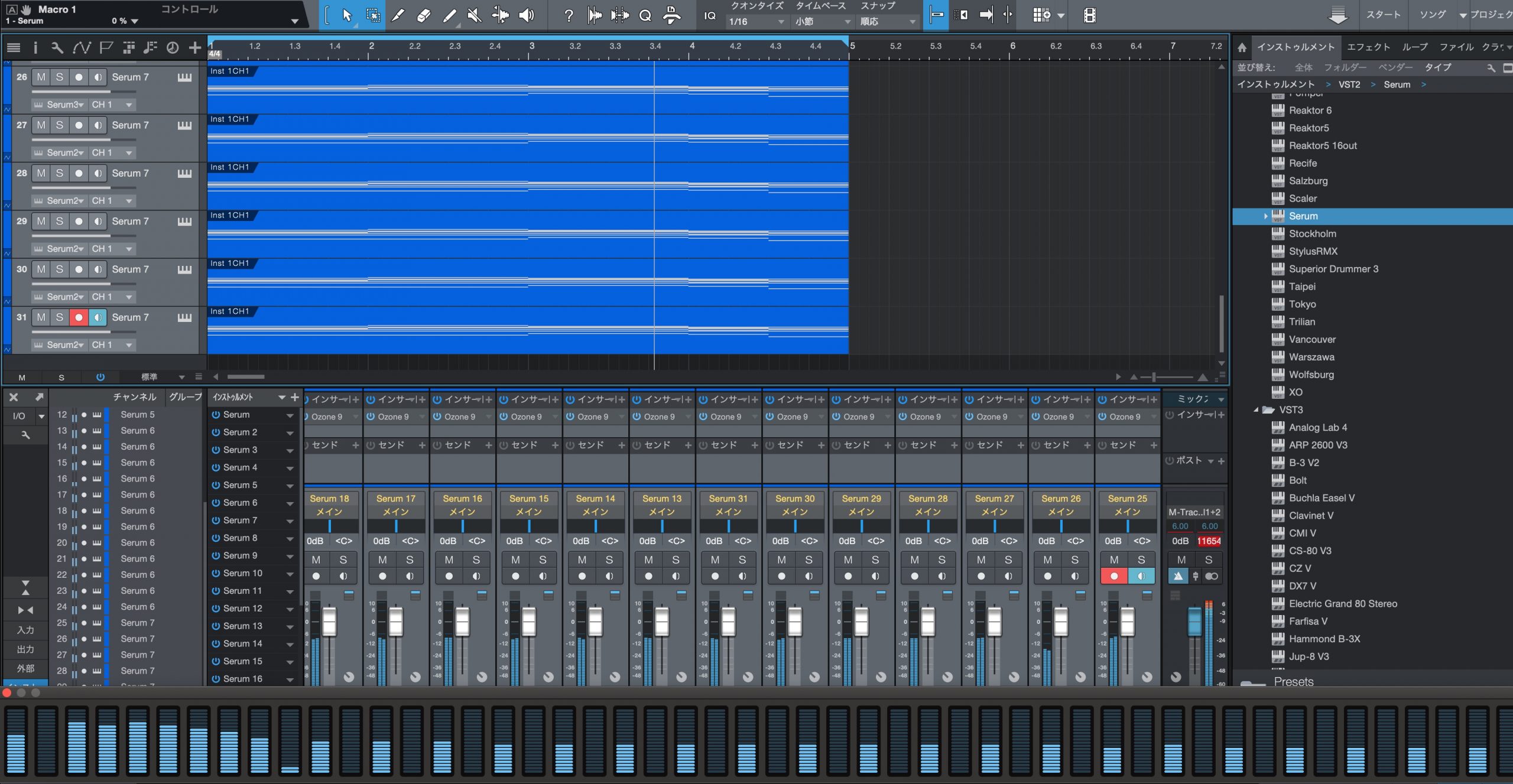Expand the Serum item in the browser
1513x784 pixels.
click(1265, 216)
